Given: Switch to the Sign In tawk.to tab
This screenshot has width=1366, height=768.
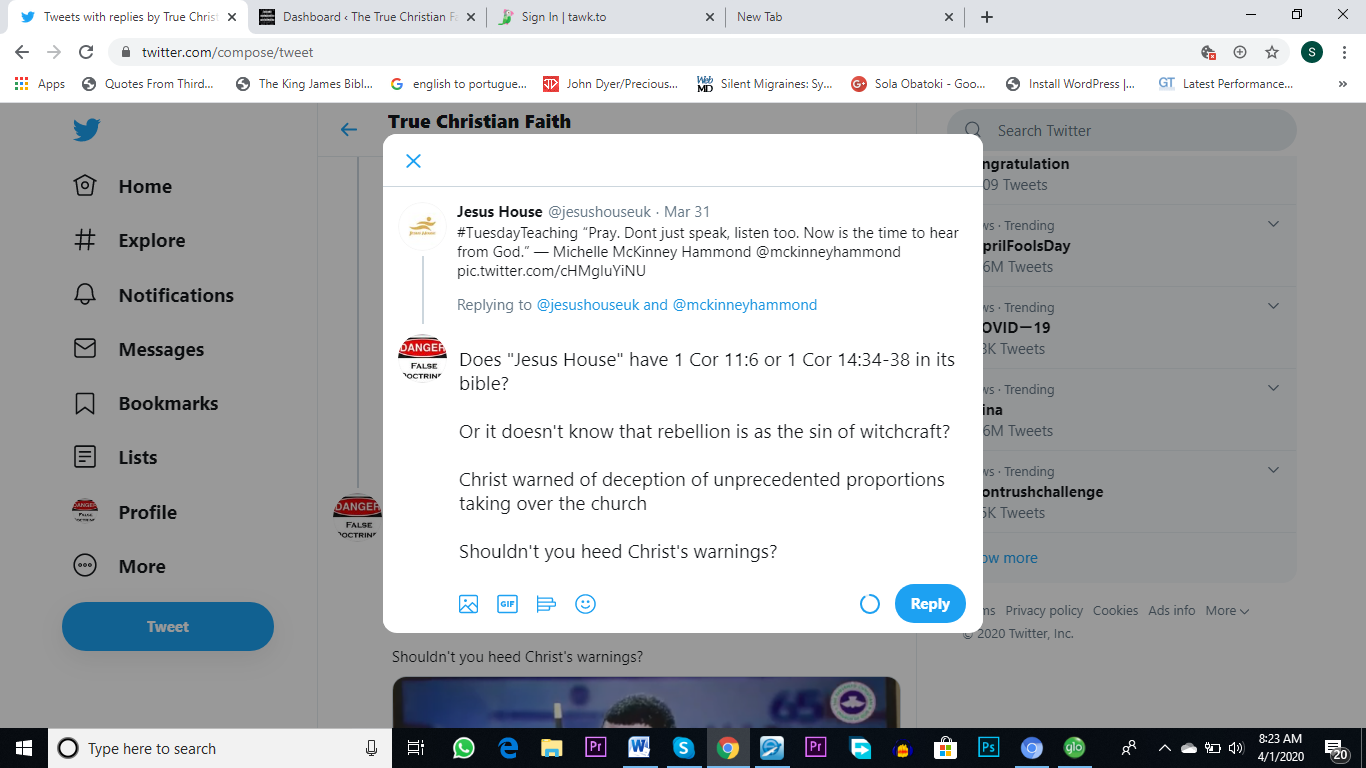Looking at the screenshot, I should pos(606,17).
